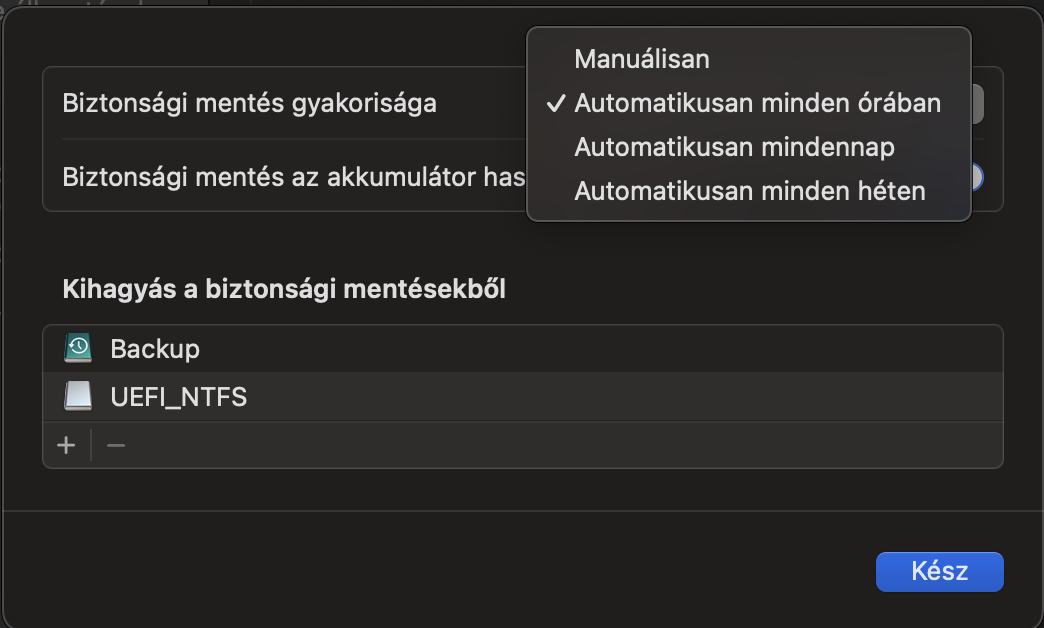Add an excluded item with plus icon
The height and width of the screenshot is (628, 1044).
click(x=66, y=445)
